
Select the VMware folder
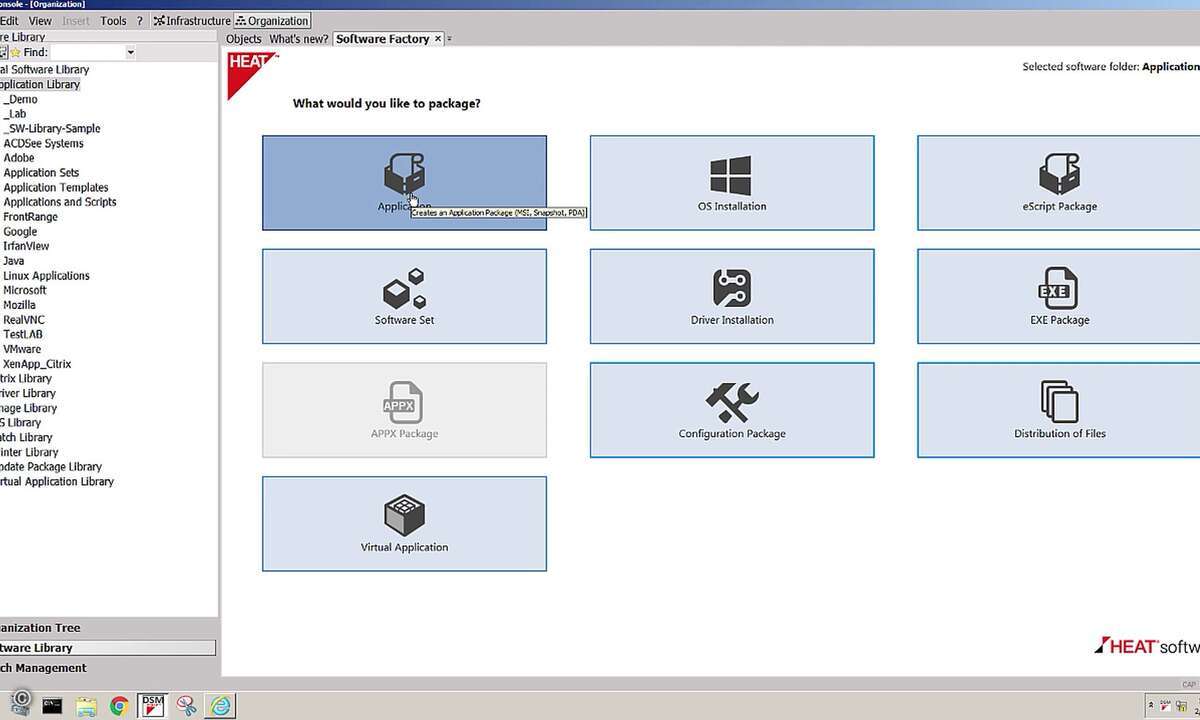(x=22, y=349)
